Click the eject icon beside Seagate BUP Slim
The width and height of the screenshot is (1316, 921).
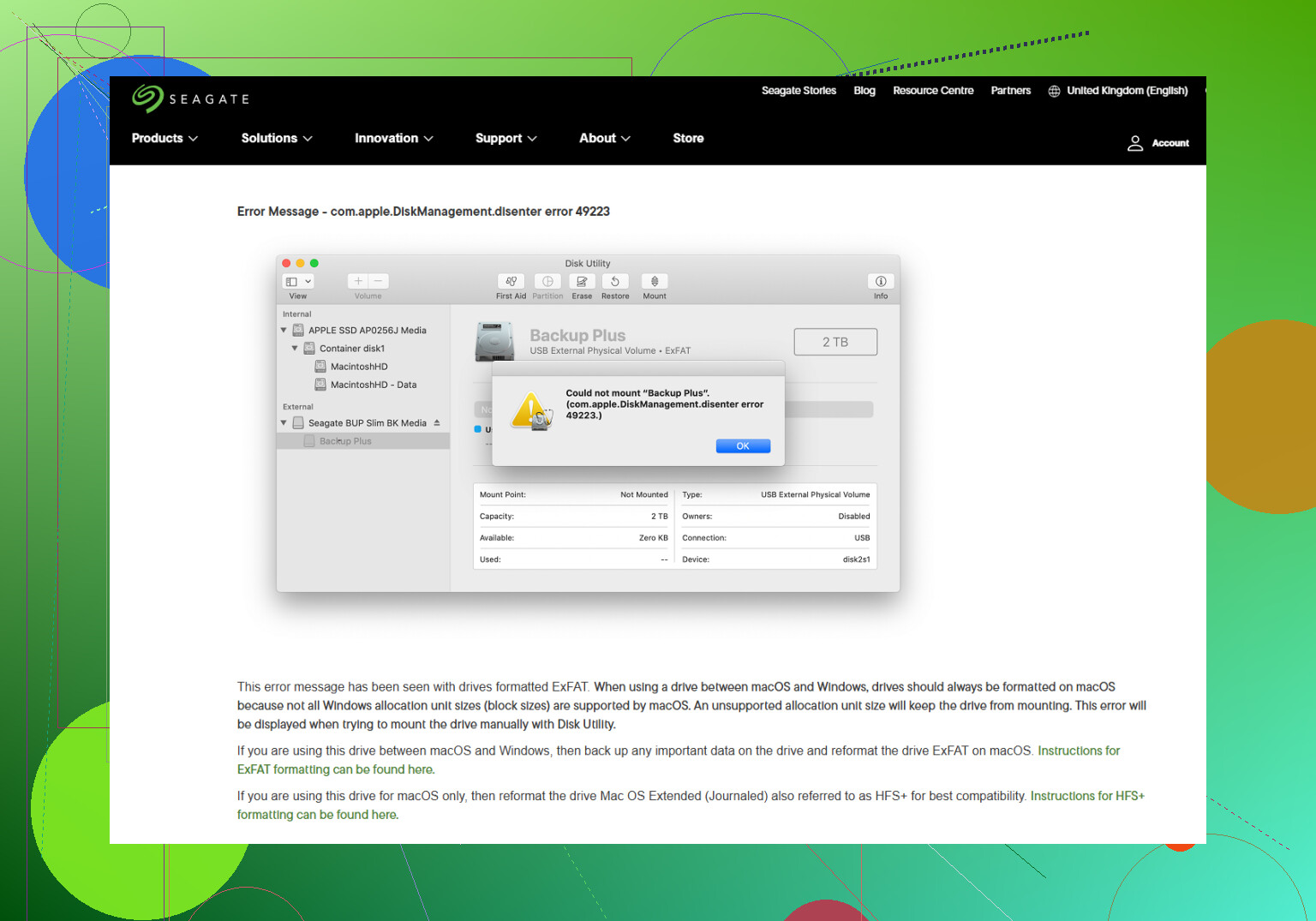pos(437,422)
